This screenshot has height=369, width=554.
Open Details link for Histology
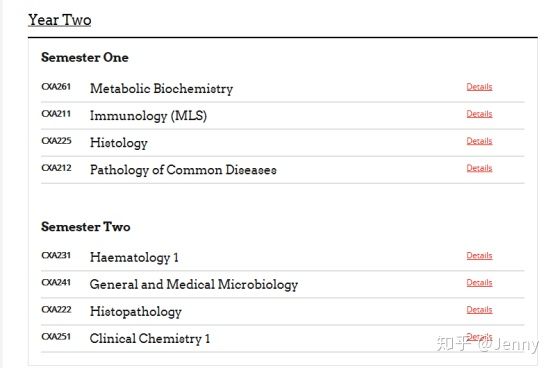479,141
